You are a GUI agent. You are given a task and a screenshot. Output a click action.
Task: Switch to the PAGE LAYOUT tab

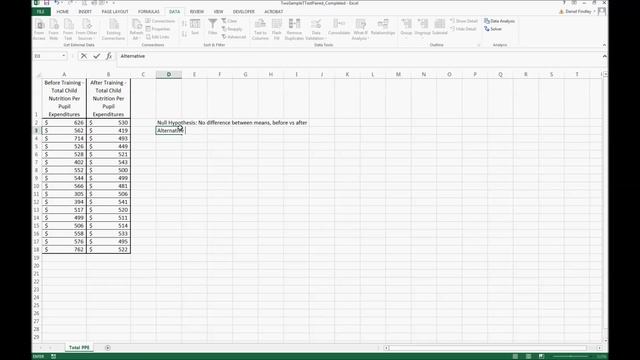[x=115, y=12]
